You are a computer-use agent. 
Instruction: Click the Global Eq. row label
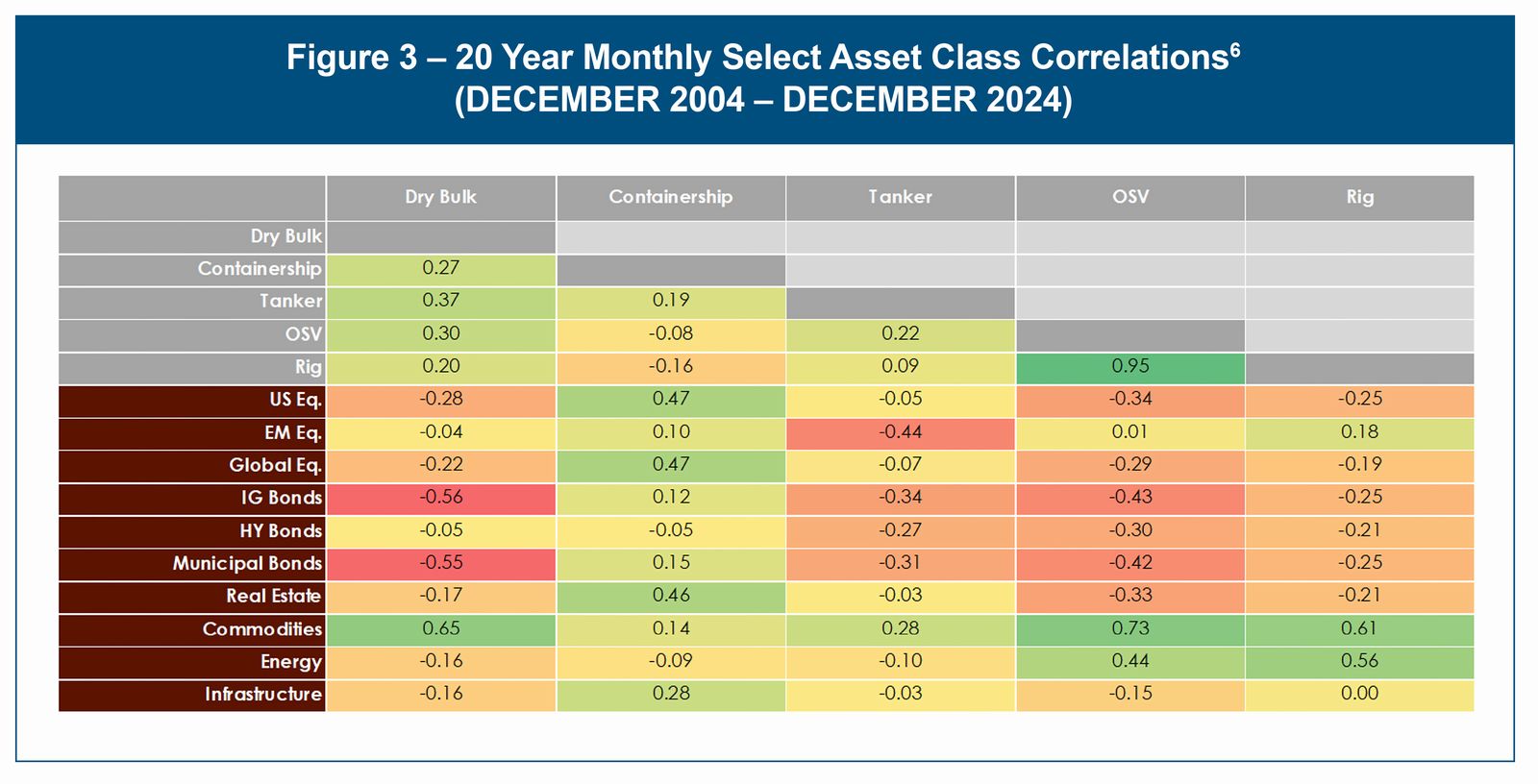pyautogui.click(x=275, y=466)
